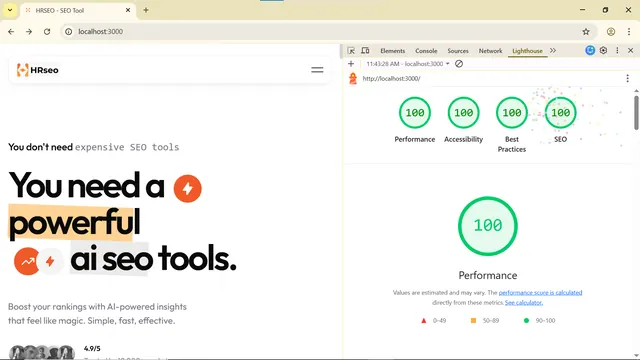The height and width of the screenshot is (360, 640).
Task: Open a new browser tab
Action: pyautogui.click(x=146, y=10)
